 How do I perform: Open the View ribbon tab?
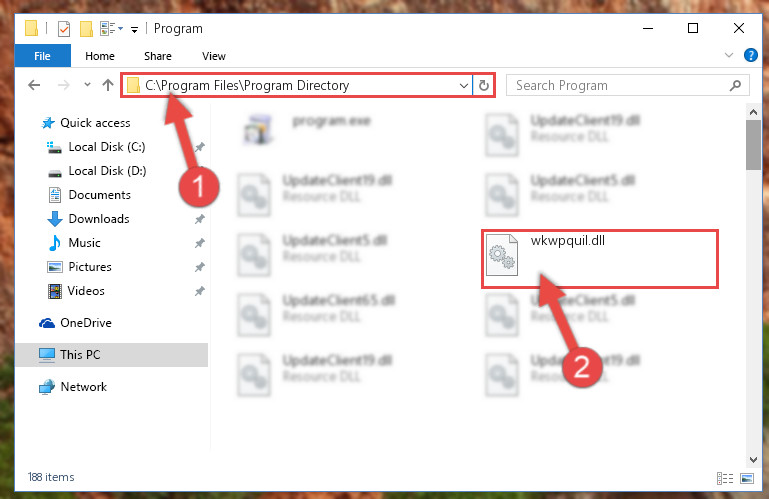214,56
